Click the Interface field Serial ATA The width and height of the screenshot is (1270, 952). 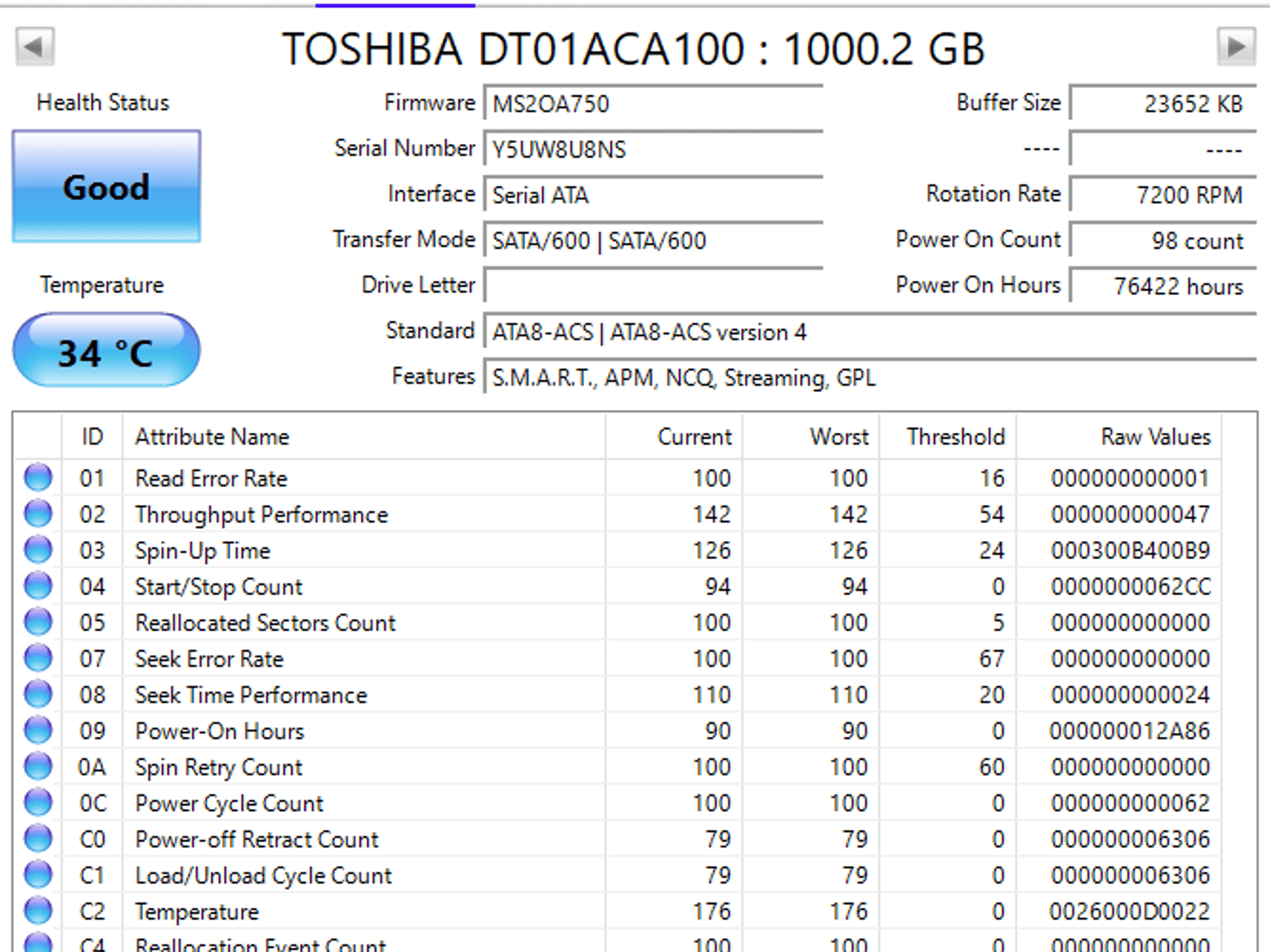click(654, 194)
